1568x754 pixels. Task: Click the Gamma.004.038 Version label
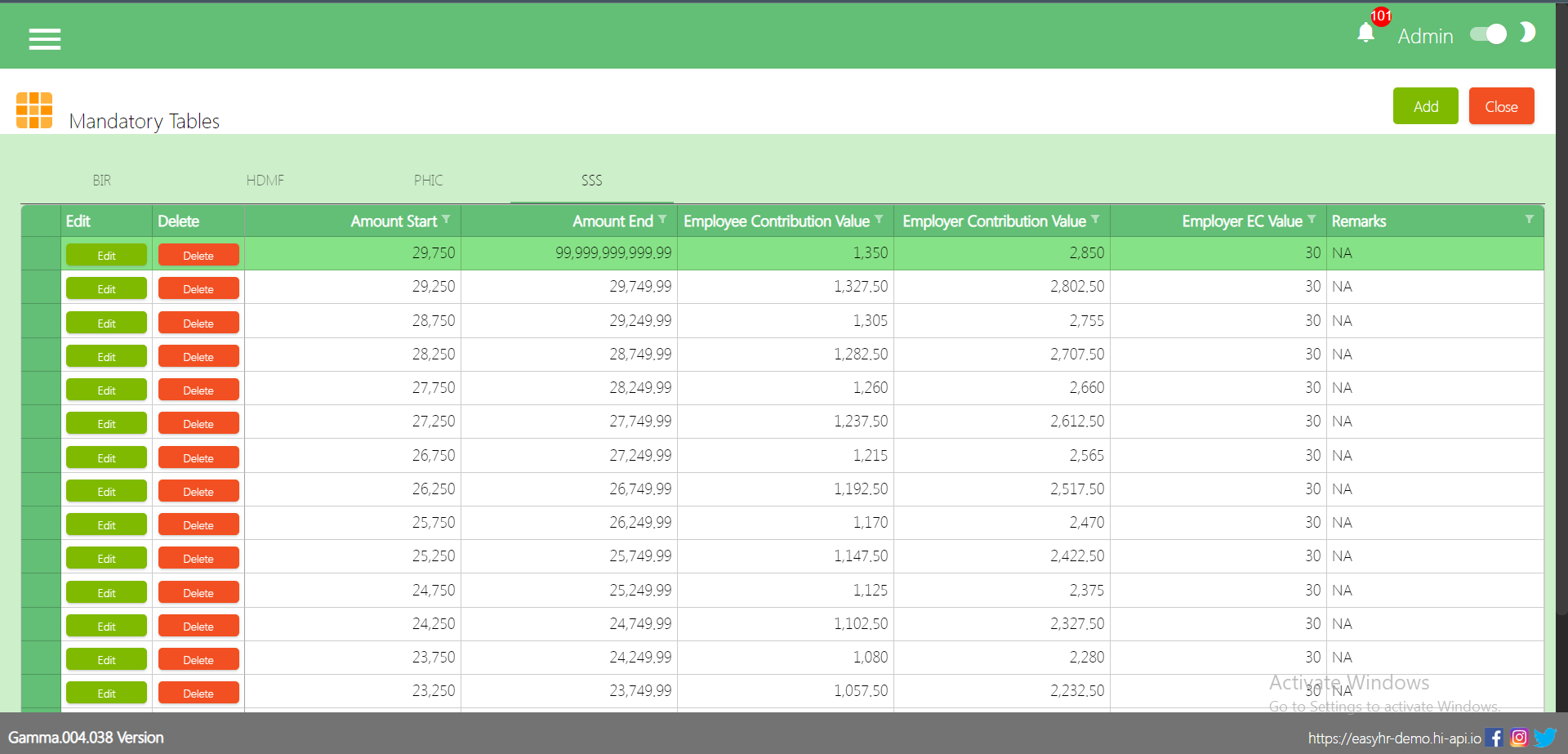[x=86, y=738]
